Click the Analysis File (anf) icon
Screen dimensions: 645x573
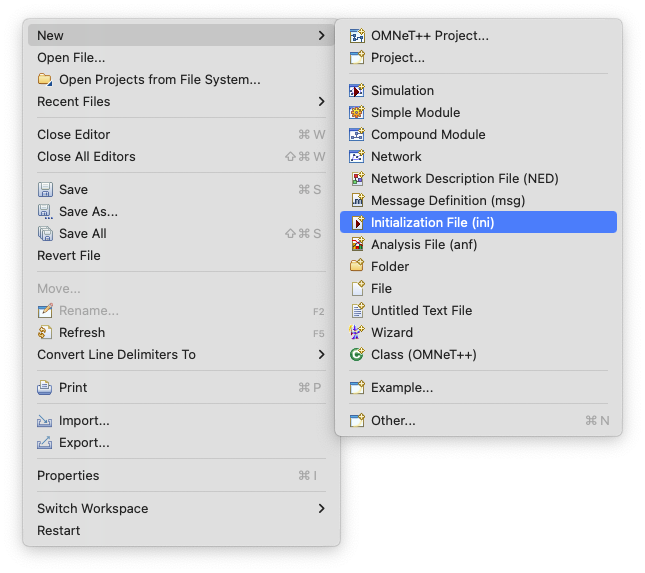point(357,244)
